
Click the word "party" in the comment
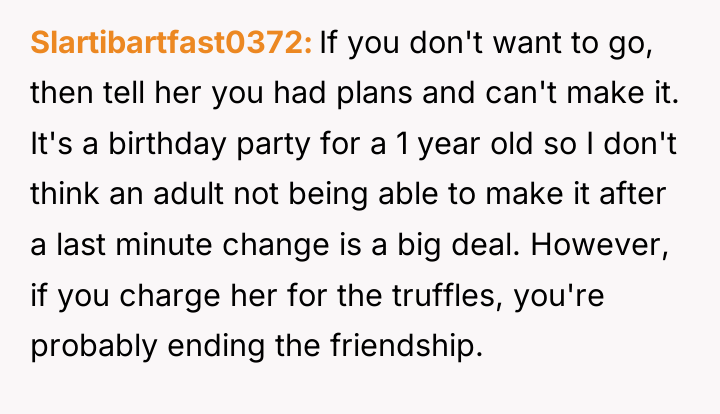pos(273,144)
